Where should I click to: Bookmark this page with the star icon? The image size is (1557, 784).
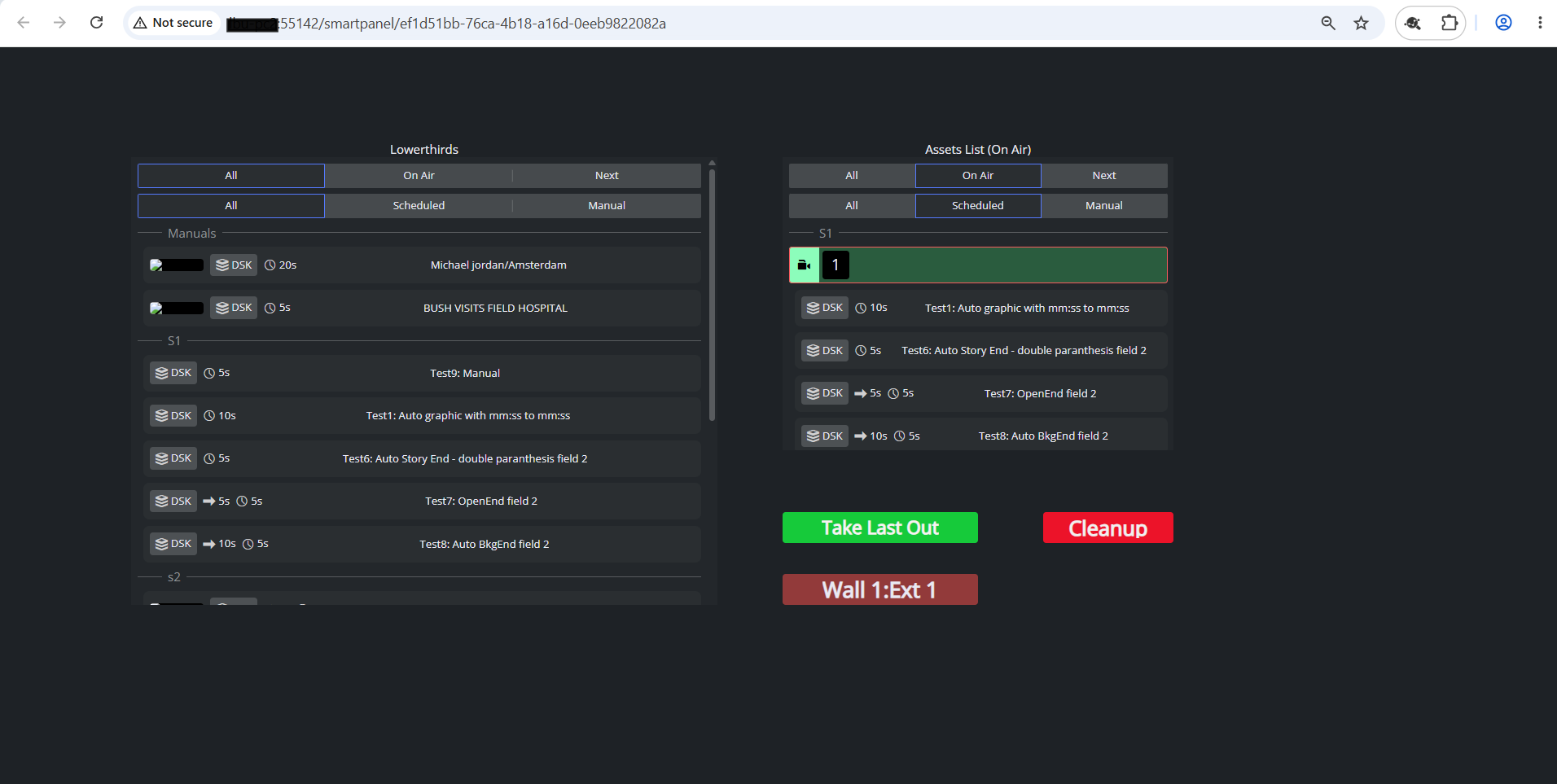1361,23
